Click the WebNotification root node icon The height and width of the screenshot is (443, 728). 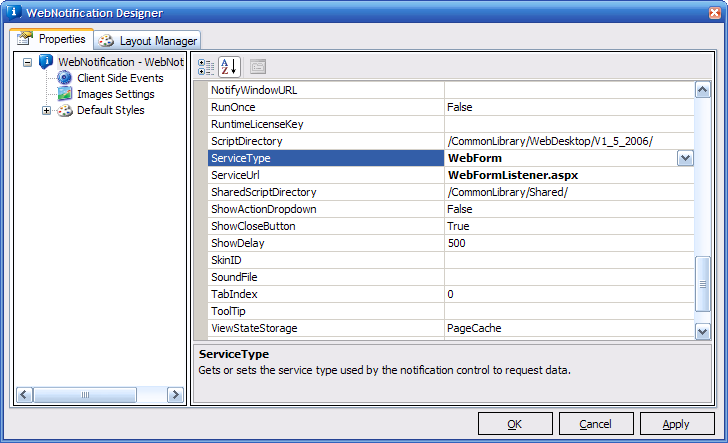tap(46, 62)
